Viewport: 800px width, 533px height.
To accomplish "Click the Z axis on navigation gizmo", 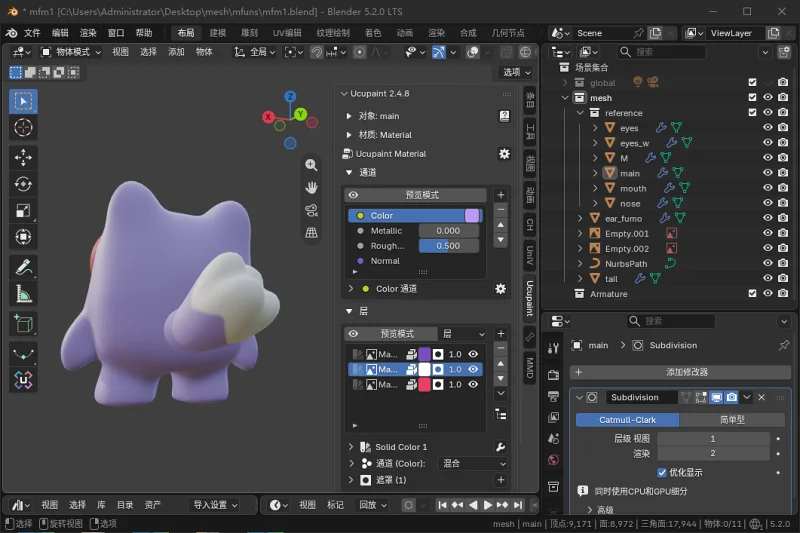I will pos(290,96).
